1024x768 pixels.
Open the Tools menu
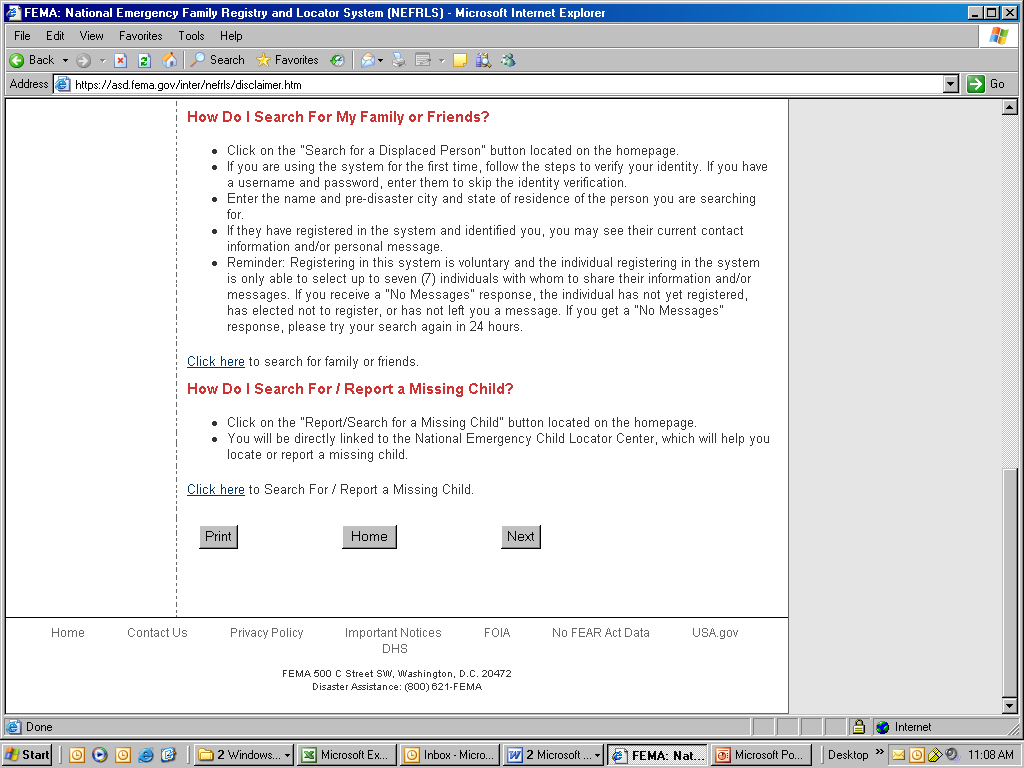tap(191, 36)
